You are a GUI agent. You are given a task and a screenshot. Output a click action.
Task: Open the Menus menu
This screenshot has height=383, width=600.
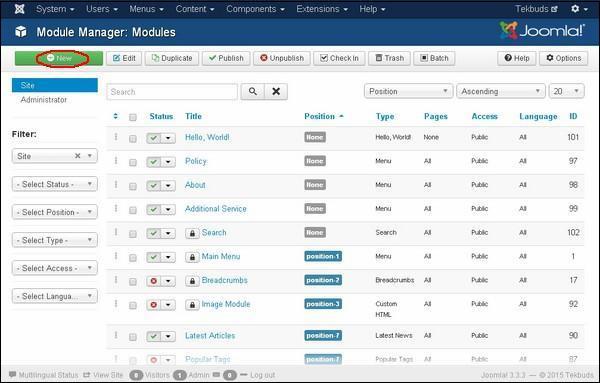coord(146,9)
